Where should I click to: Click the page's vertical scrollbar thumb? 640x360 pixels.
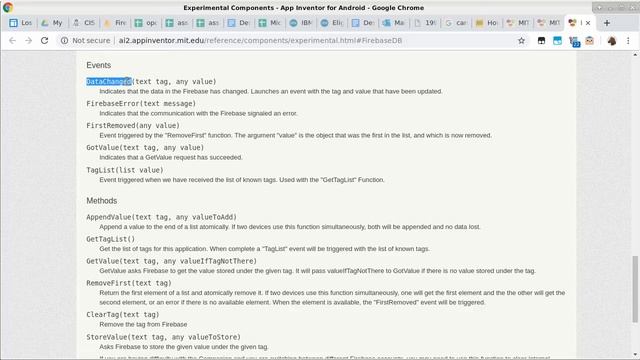click(x=635, y=289)
